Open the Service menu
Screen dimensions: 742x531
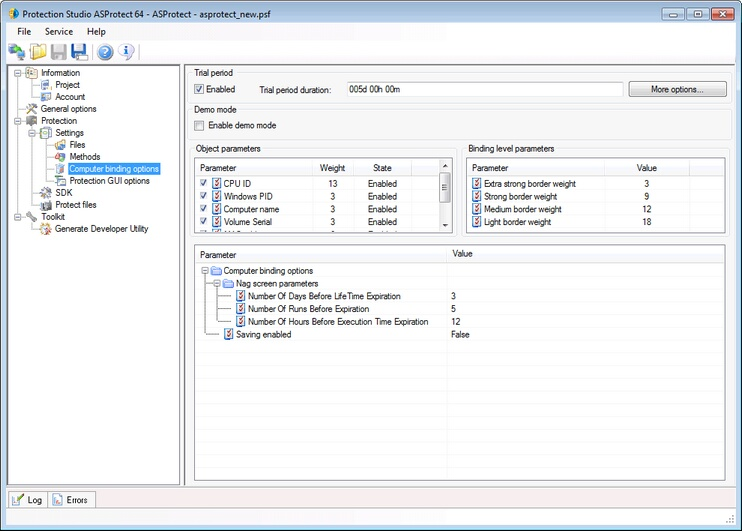[x=59, y=32]
